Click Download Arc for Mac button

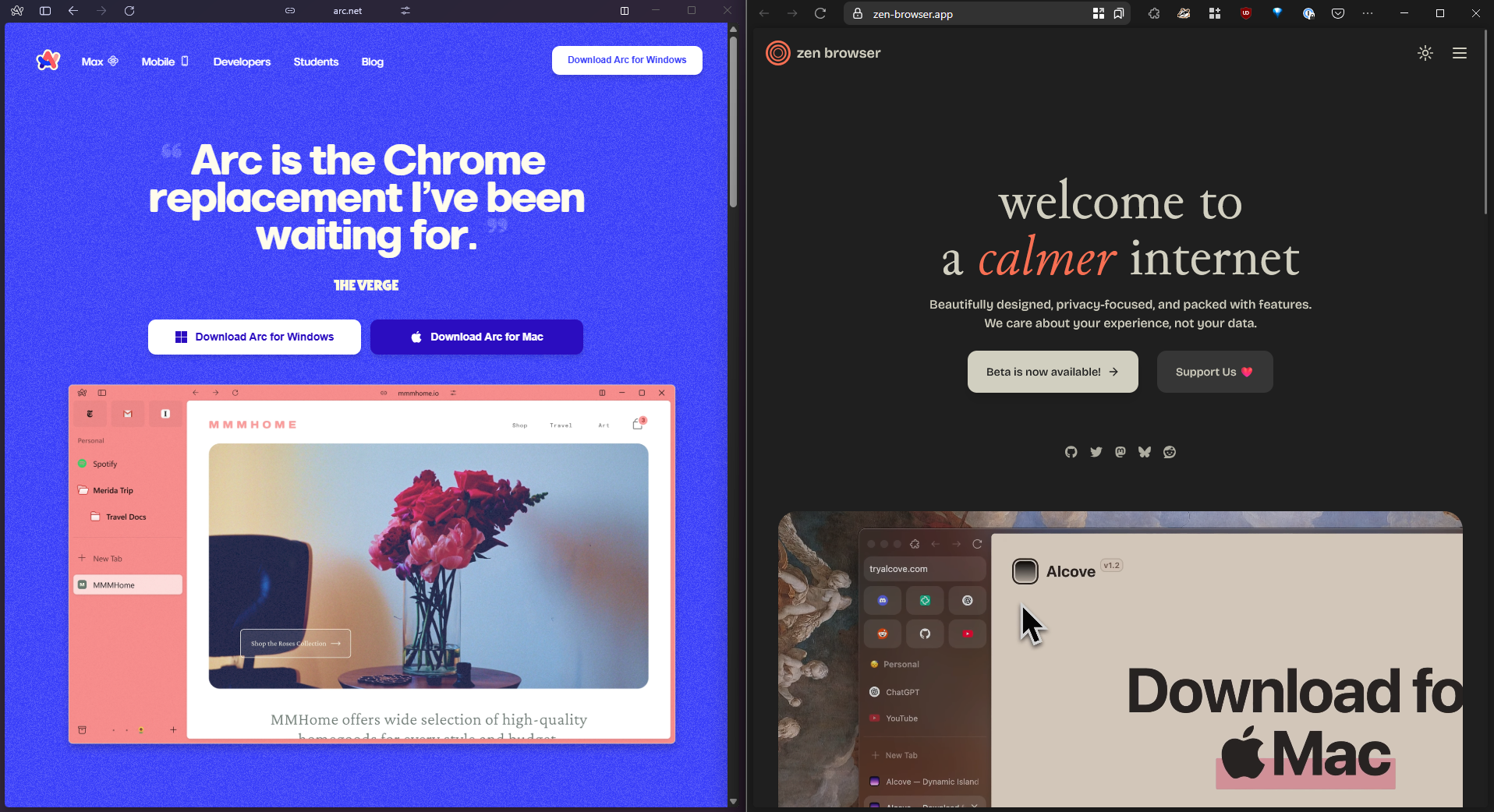(476, 337)
